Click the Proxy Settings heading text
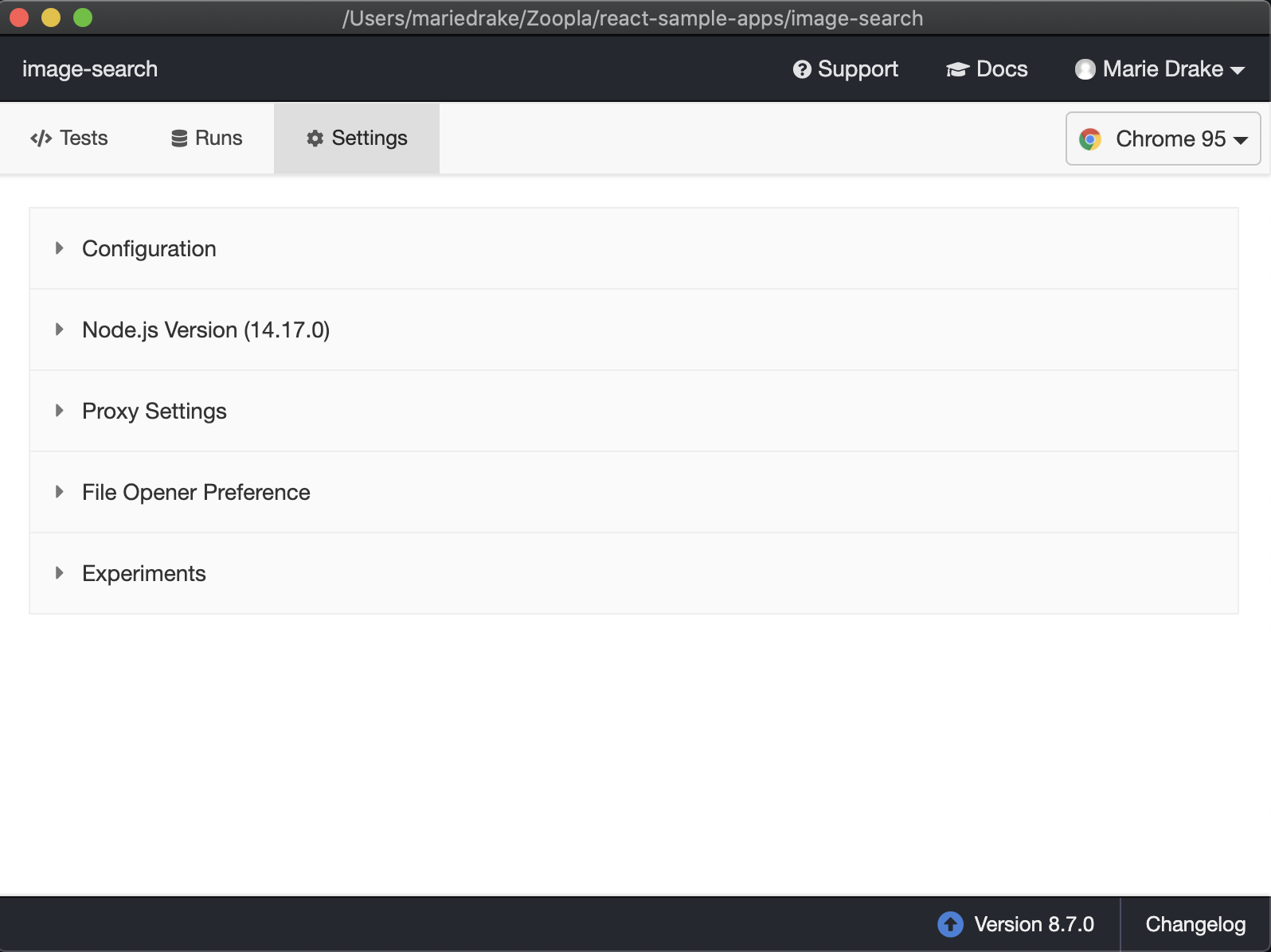 click(x=154, y=412)
